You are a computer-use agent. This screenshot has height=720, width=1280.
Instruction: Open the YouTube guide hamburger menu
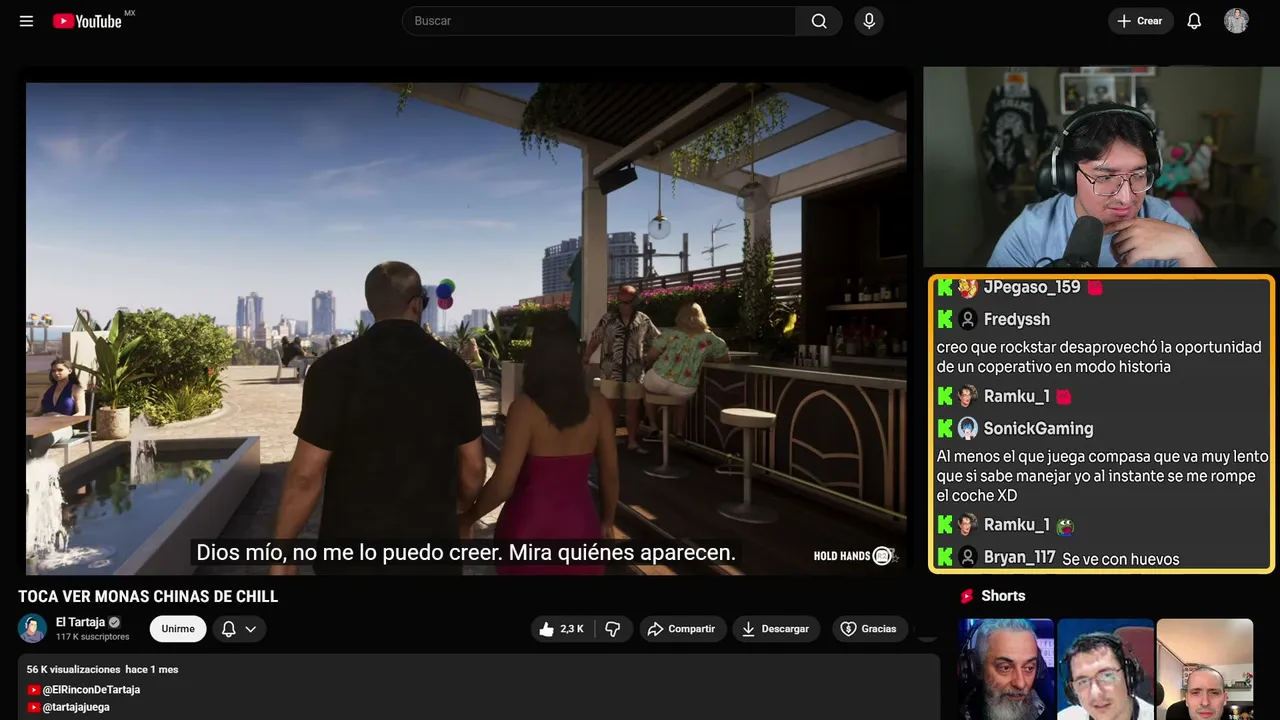pyautogui.click(x=26, y=21)
